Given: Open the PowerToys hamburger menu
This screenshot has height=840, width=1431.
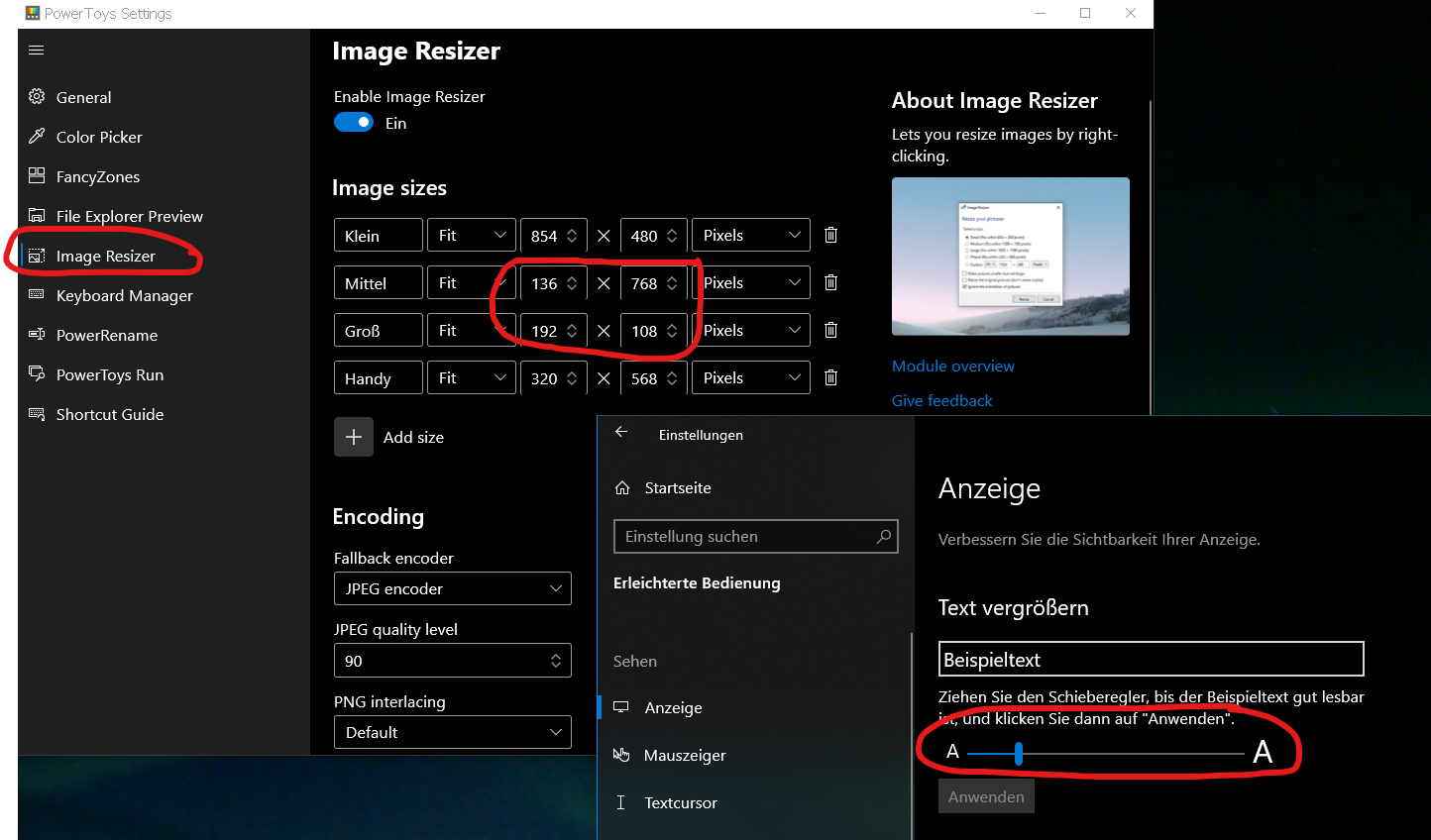Looking at the screenshot, I should tap(36, 50).
